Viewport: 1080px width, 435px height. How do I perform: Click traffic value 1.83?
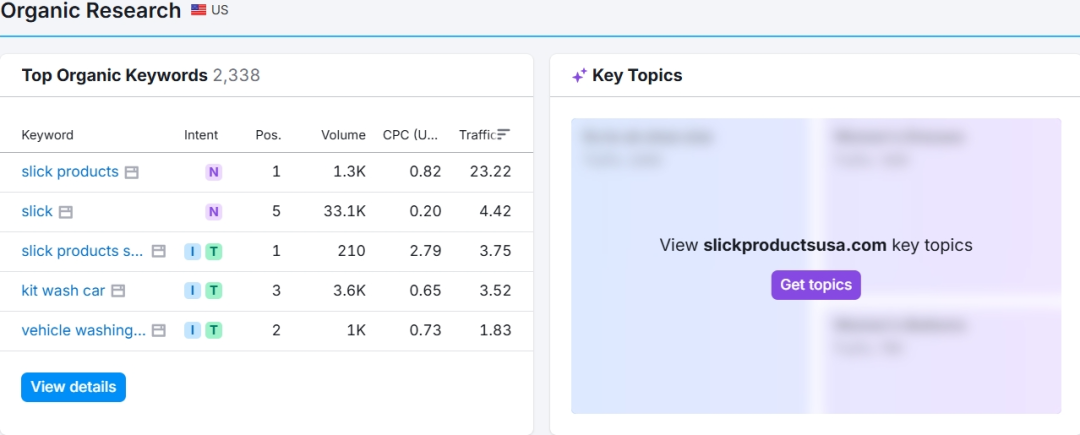pos(495,331)
